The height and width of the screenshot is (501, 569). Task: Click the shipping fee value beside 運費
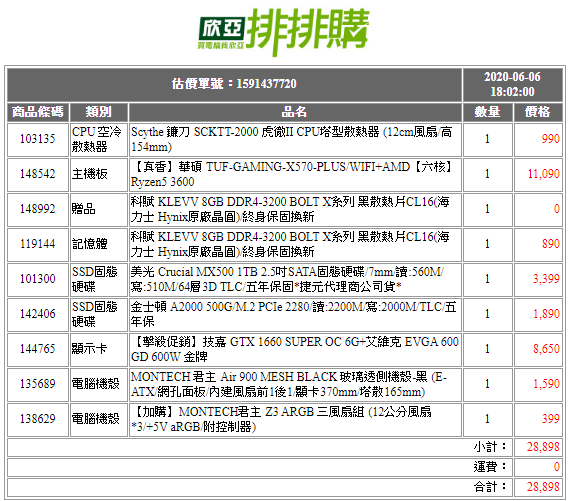[557, 467]
